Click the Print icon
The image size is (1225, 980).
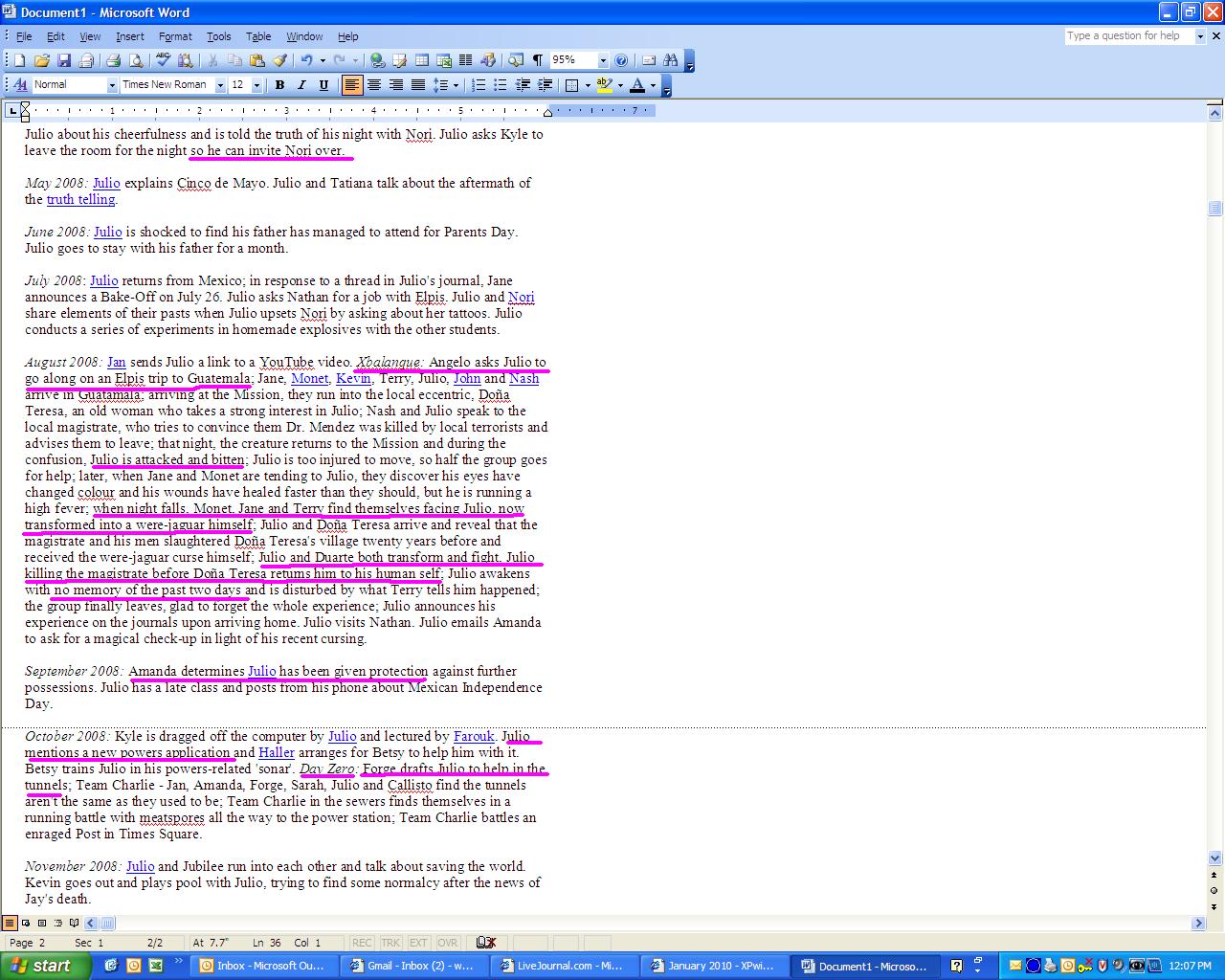[113, 60]
